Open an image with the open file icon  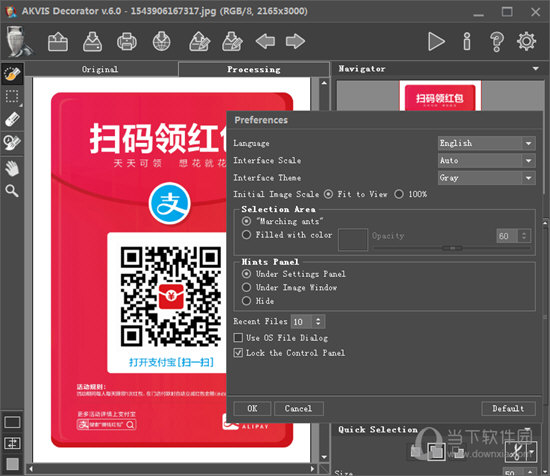coord(58,42)
